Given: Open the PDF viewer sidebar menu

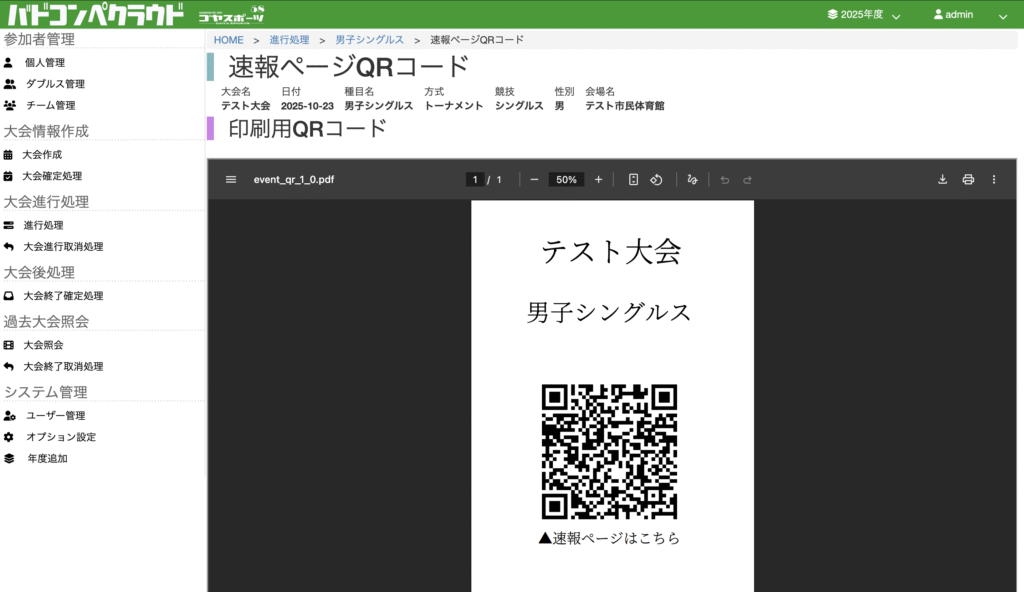Looking at the screenshot, I should point(231,180).
